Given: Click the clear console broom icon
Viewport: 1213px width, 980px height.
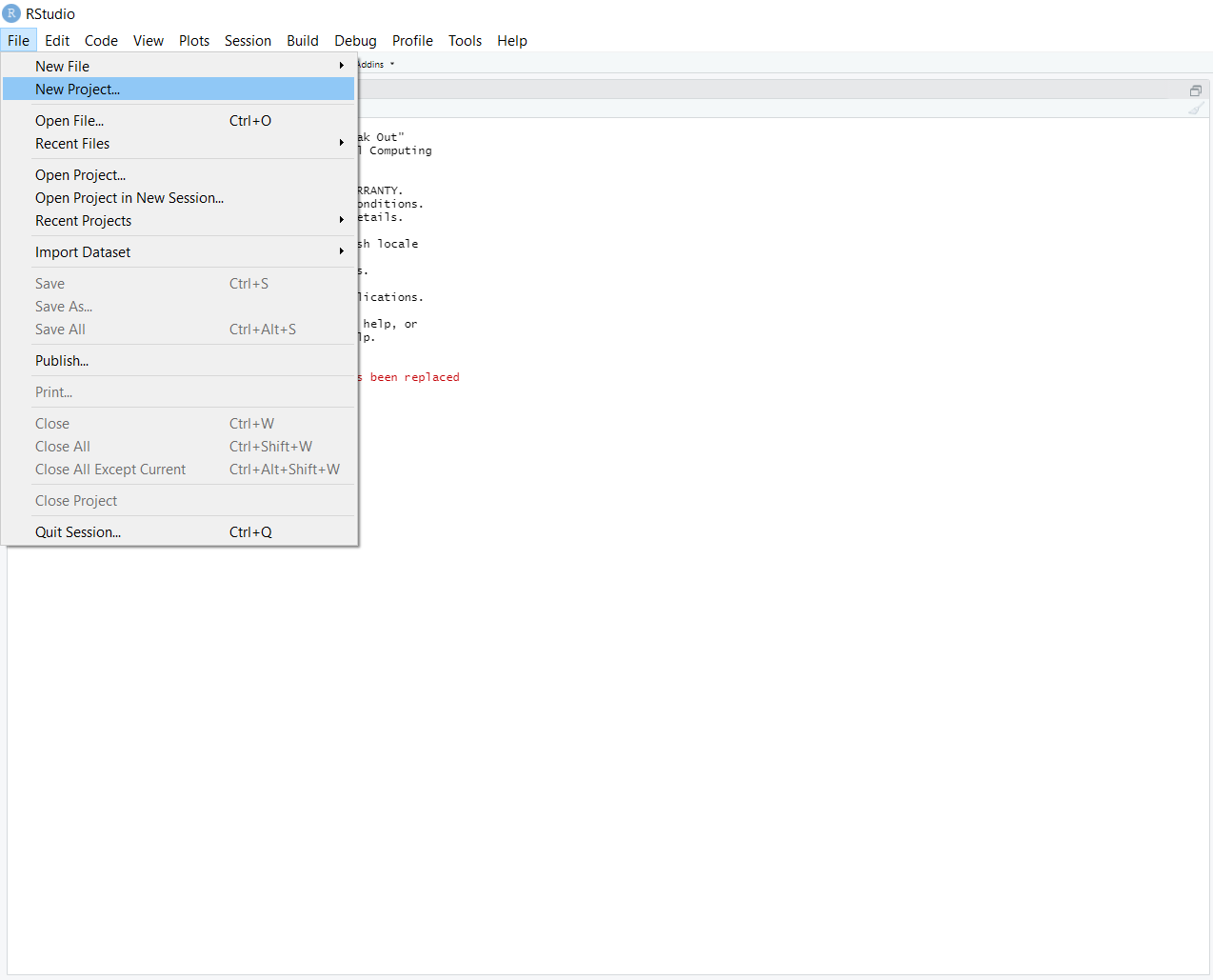Looking at the screenshot, I should click(1195, 109).
